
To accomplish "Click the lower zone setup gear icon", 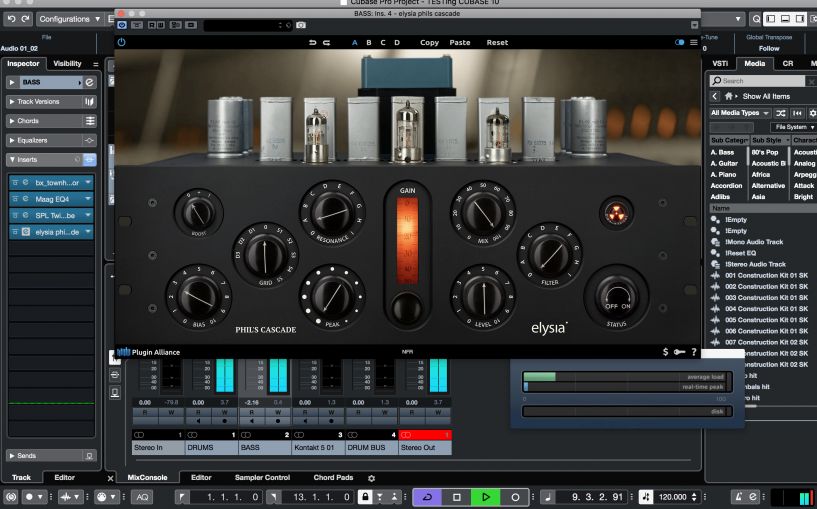I will pyautogui.click(x=372, y=478).
